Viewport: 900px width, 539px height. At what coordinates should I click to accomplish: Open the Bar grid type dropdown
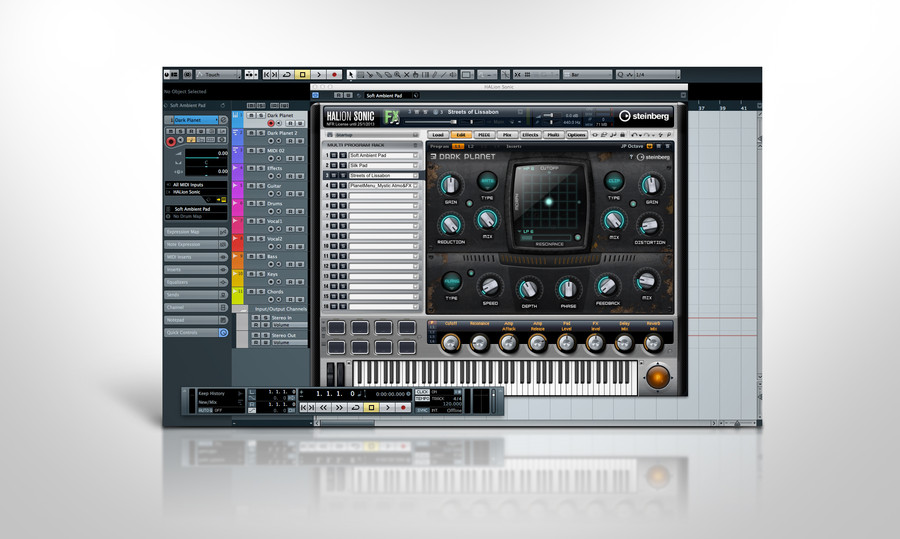(588, 75)
